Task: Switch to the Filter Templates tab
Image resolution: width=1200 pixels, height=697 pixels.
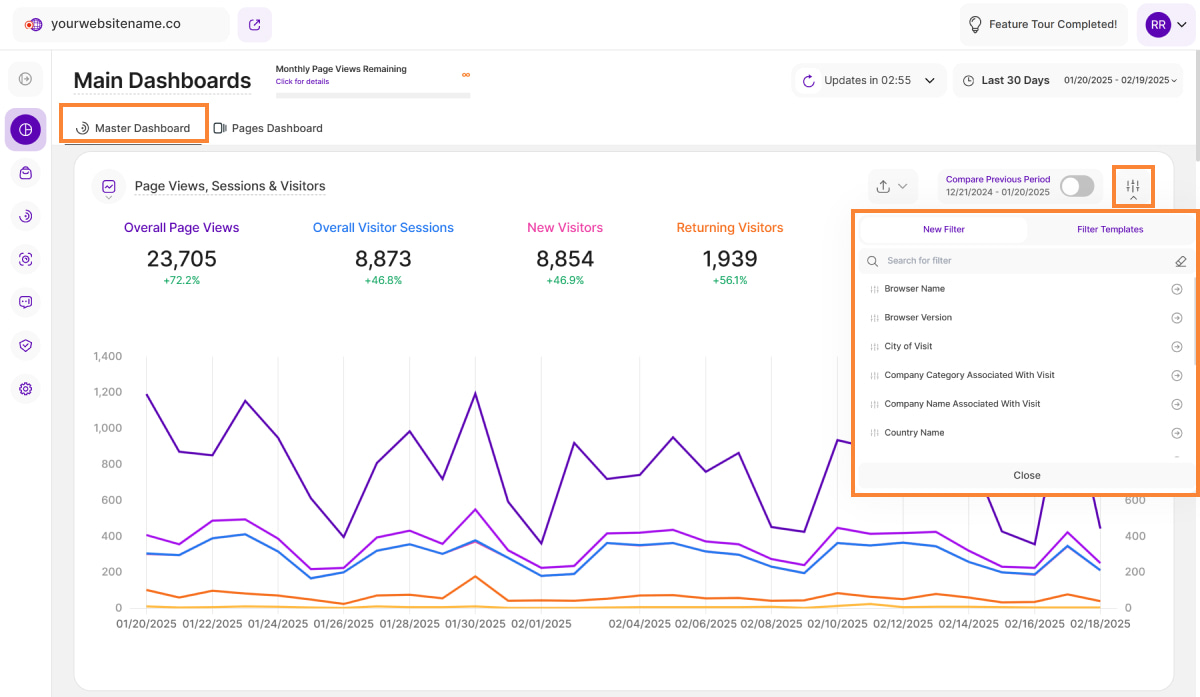Action: pos(1110,230)
